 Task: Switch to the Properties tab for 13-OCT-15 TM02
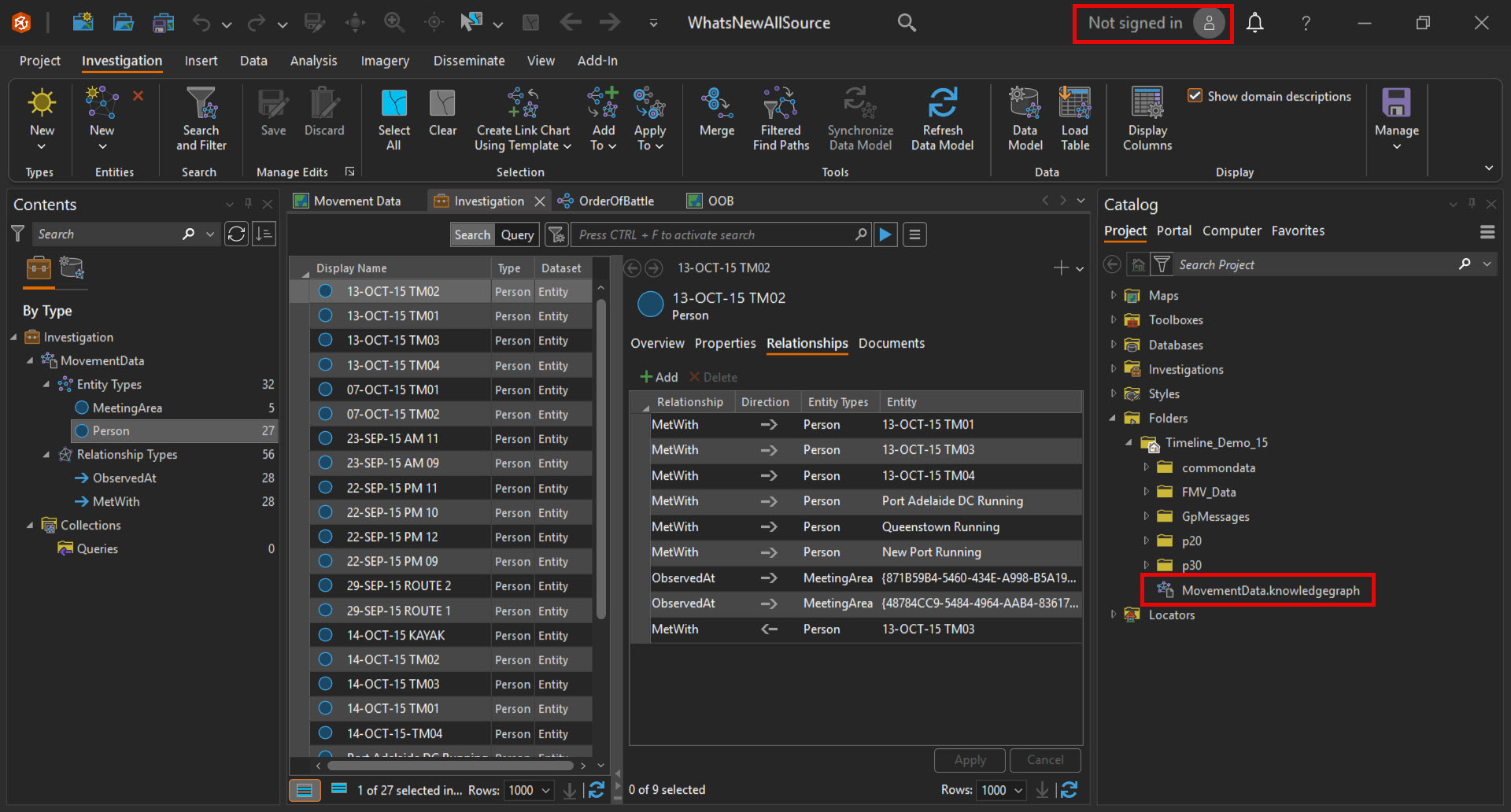[725, 343]
